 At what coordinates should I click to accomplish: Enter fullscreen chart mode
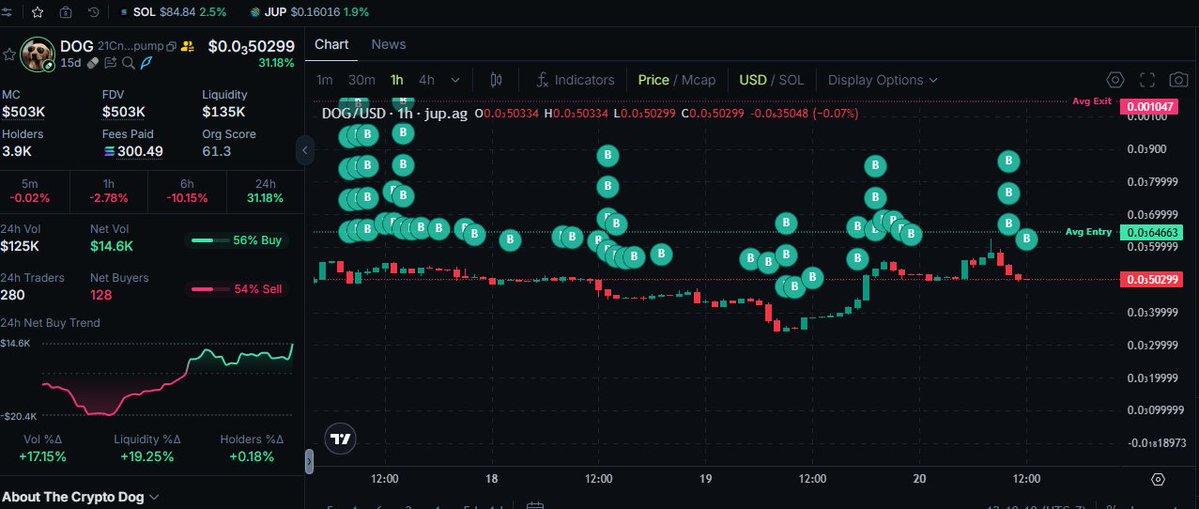point(1147,80)
